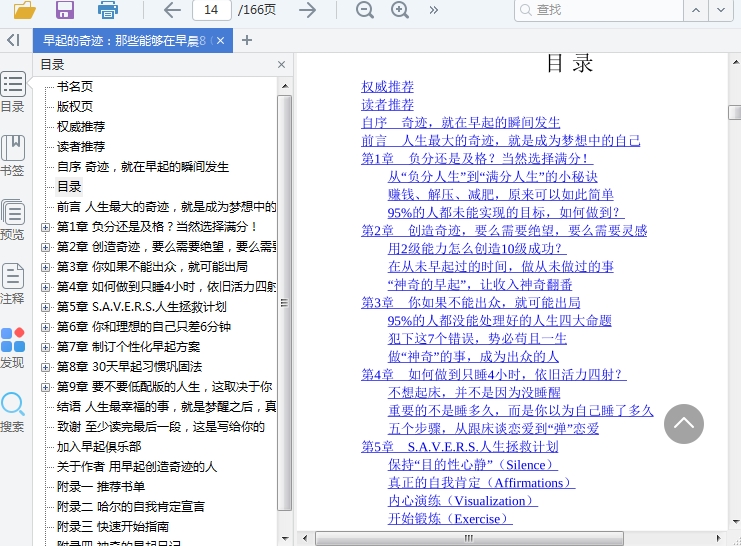Expand 第1章 in the outline tree
741x546 pixels.
(x=45, y=227)
